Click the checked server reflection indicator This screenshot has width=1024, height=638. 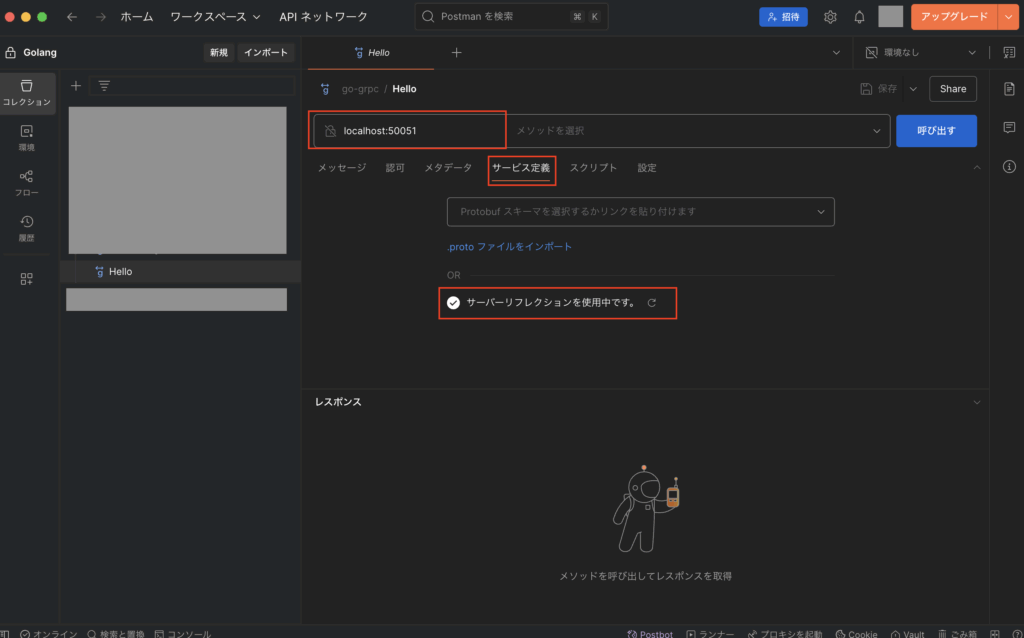coord(453,303)
